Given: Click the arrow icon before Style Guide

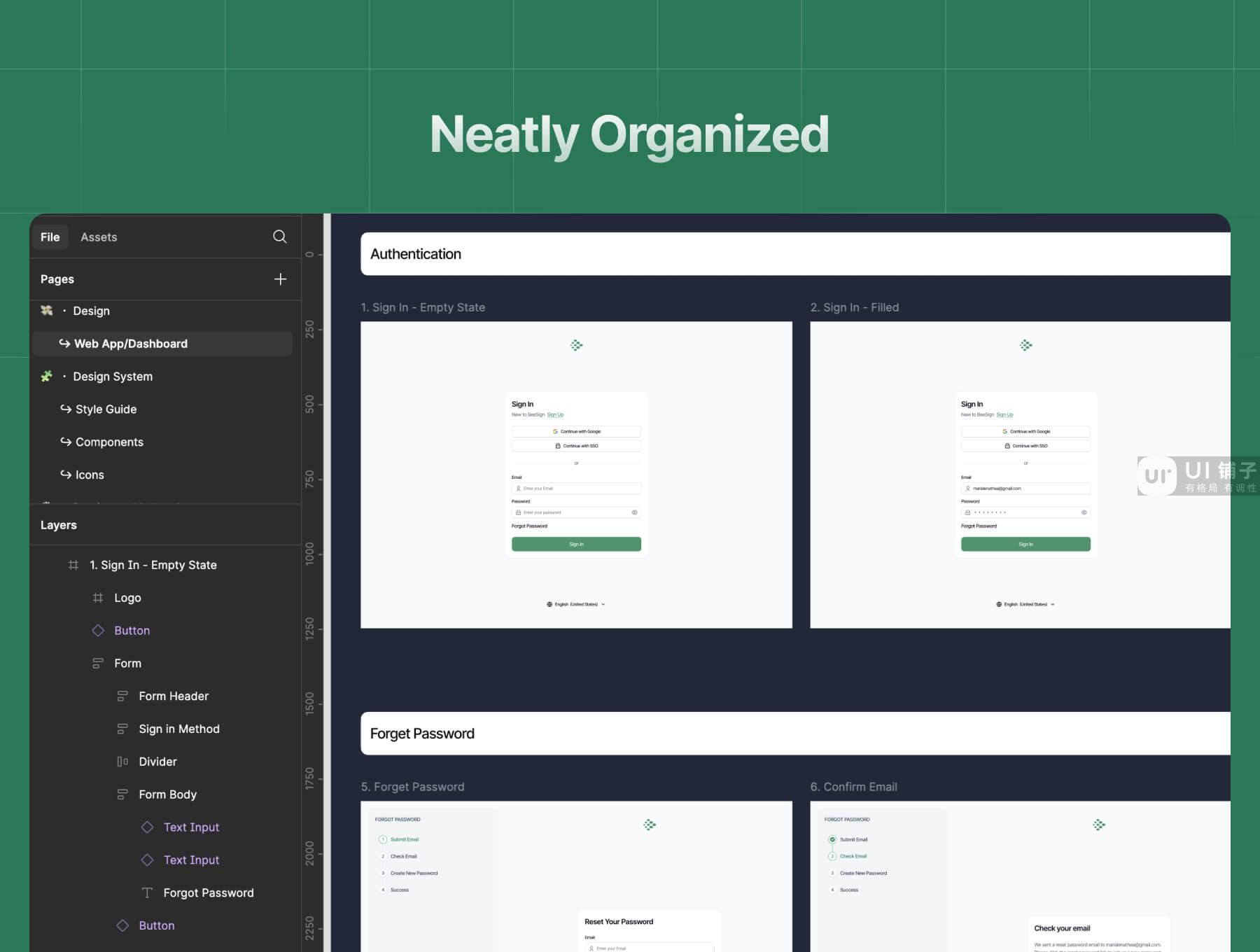Looking at the screenshot, I should [66, 409].
